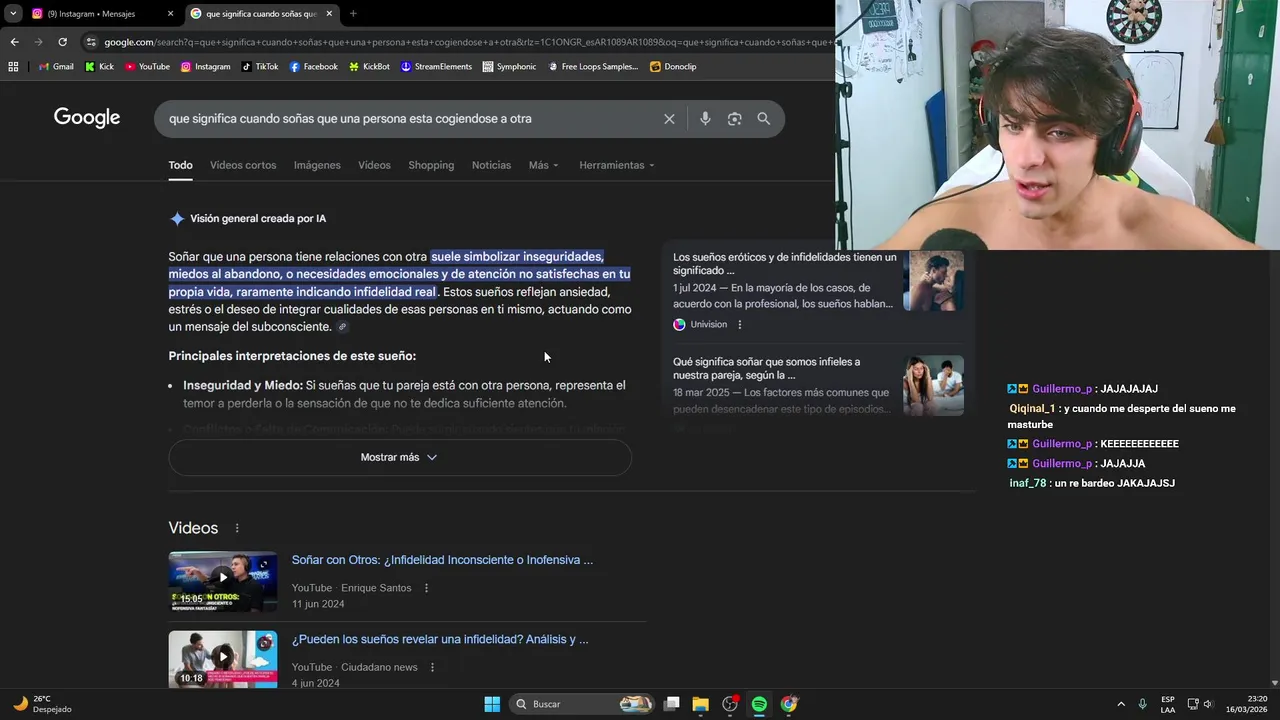Open '¿Pueden los sueños revelar una infidelidad?' link
This screenshot has height=720, width=1280.
(440, 639)
